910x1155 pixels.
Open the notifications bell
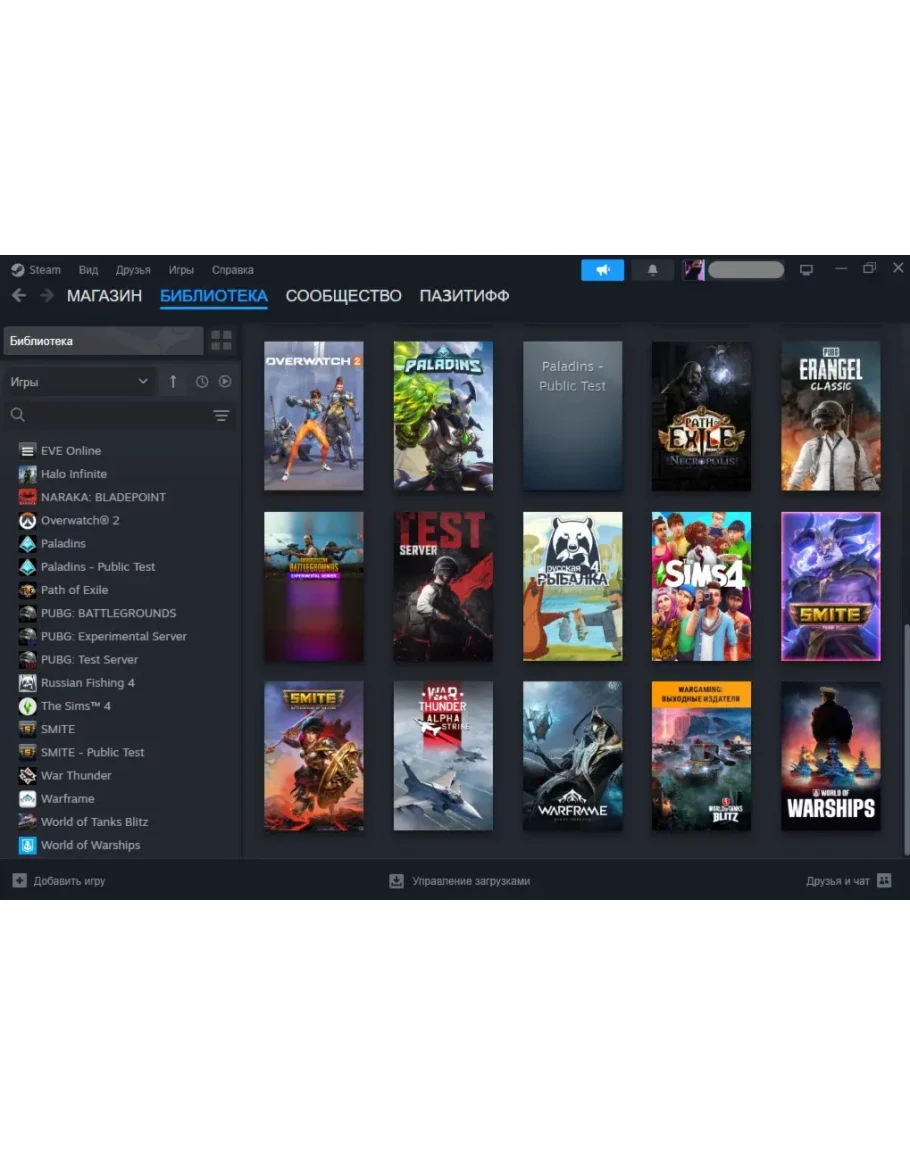[x=652, y=270]
